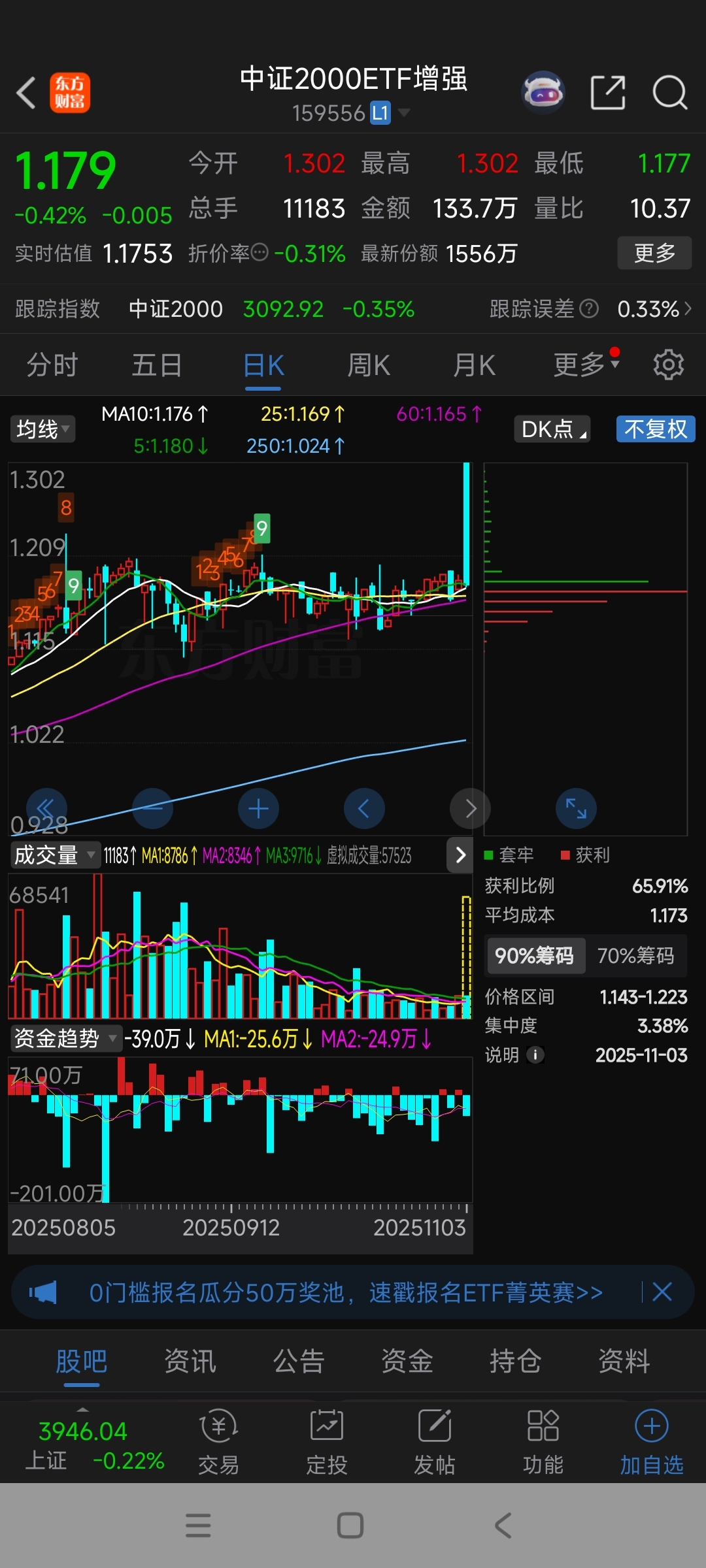Open 功能 functions grid icon
706x1568 pixels.
click(543, 1441)
